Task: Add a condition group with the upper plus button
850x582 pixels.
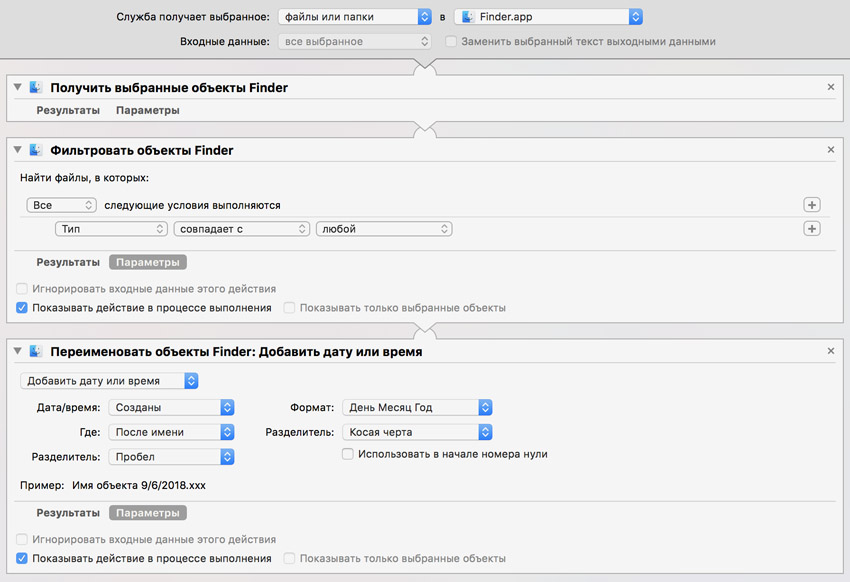Action: (x=812, y=205)
